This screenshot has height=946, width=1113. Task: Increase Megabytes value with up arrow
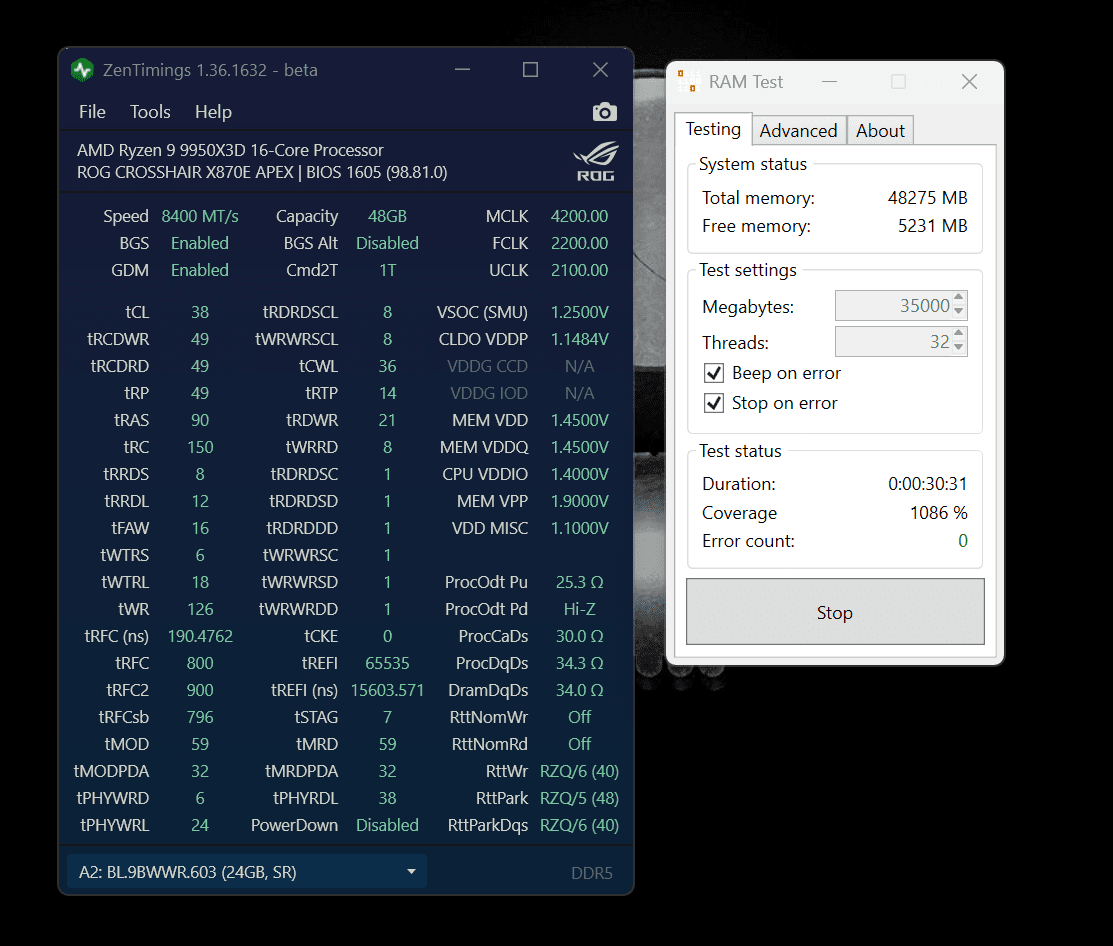point(959,297)
